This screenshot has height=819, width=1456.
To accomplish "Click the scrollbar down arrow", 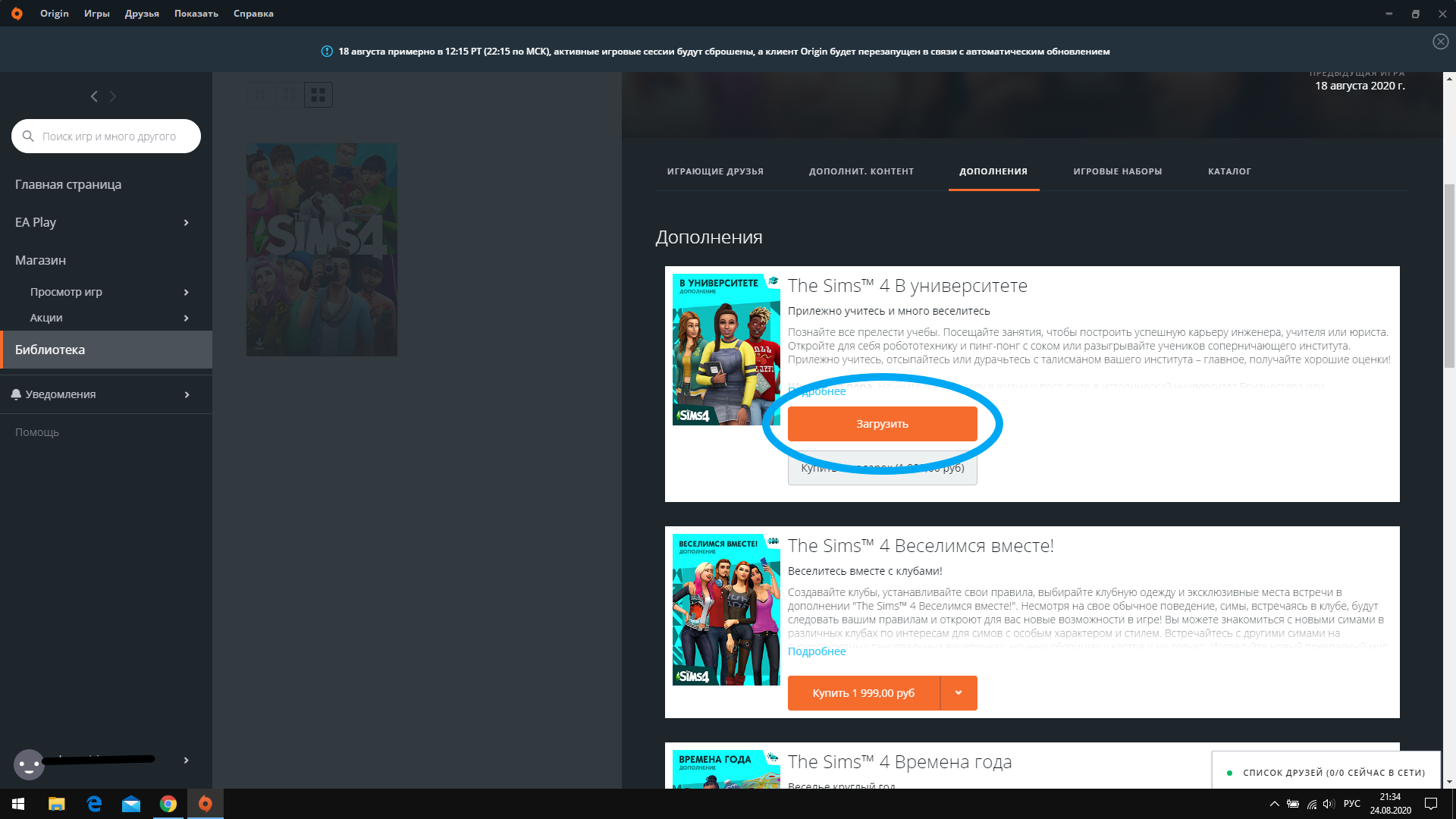I will coord(1449,782).
